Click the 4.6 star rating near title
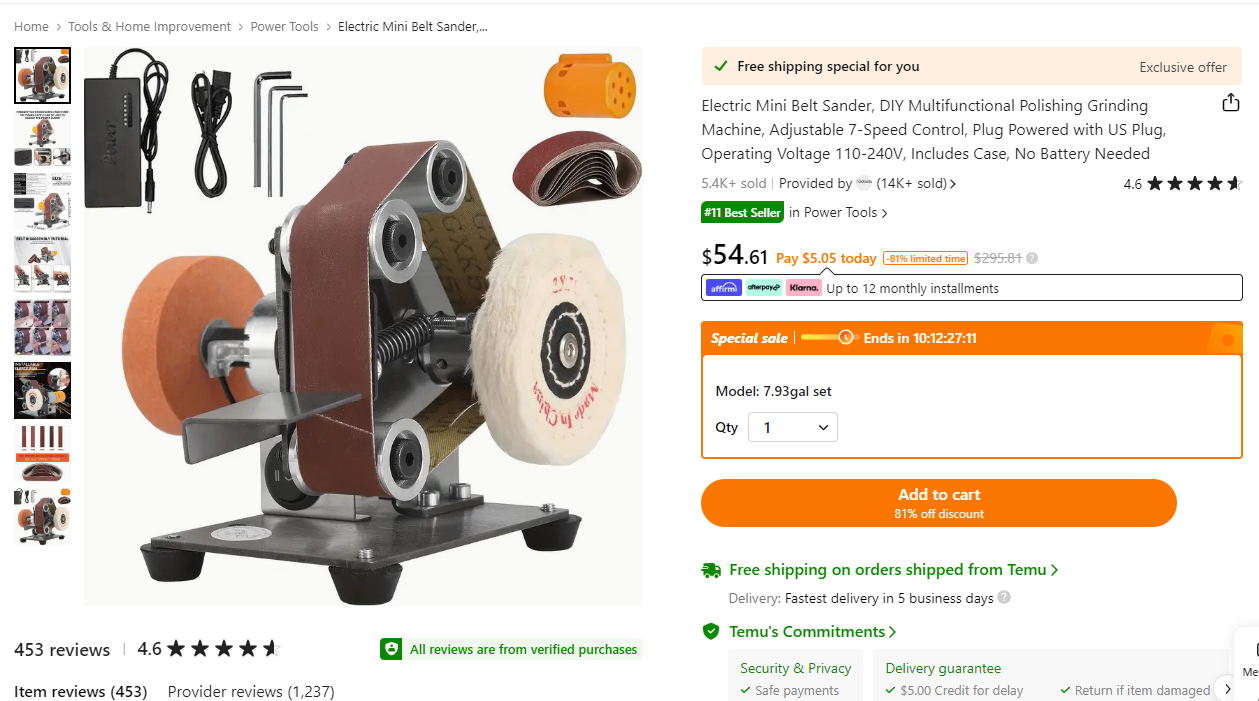This screenshot has width=1259, height=701. pos(1182,184)
